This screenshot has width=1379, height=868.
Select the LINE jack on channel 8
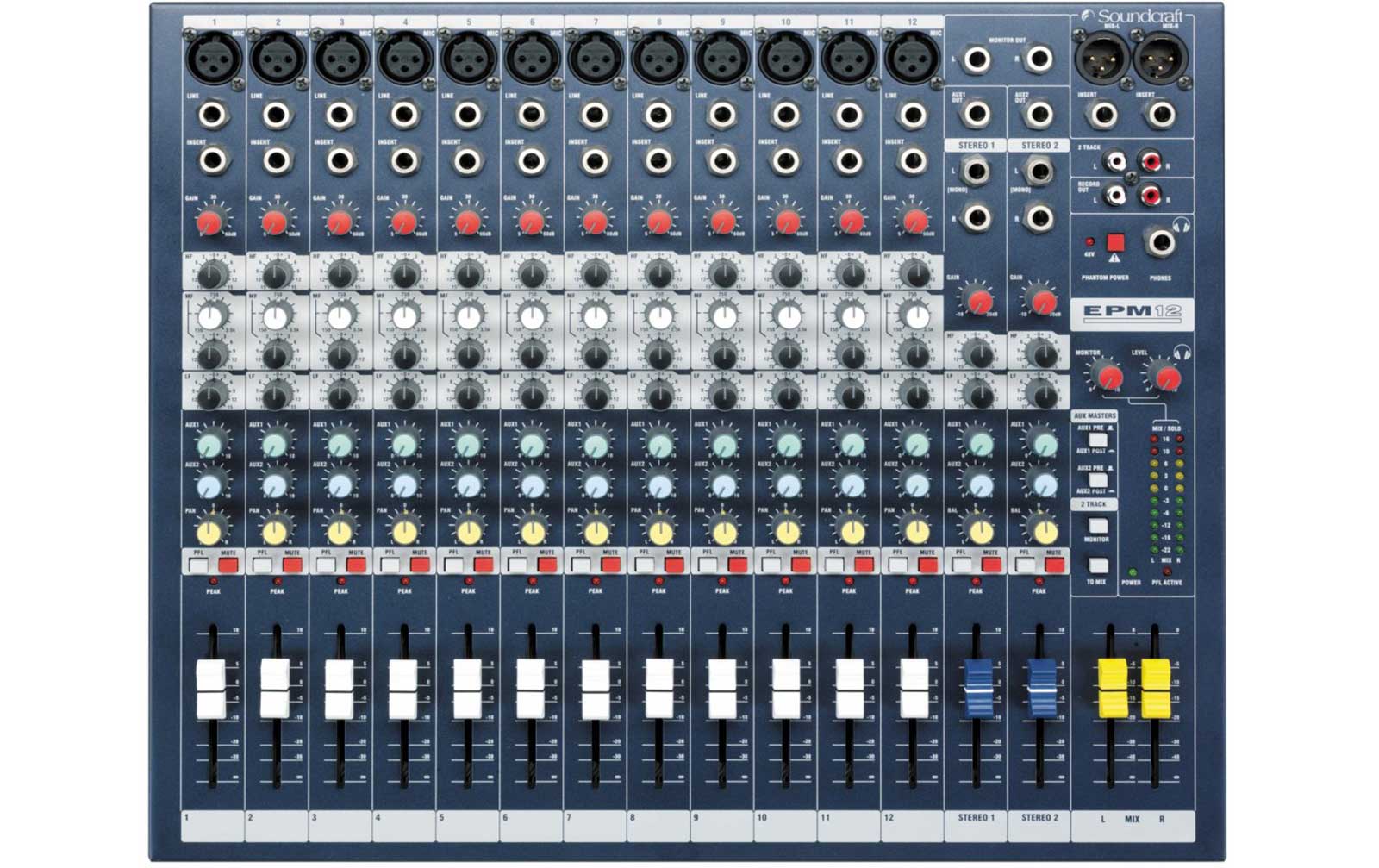tap(658, 114)
